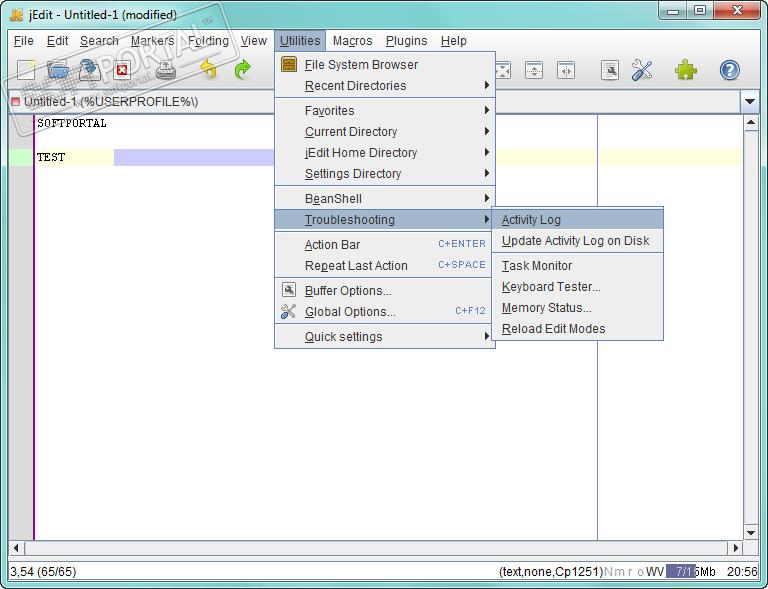Click the memory usage bar in status bar
The image size is (768, 589).
click(691, 571)
